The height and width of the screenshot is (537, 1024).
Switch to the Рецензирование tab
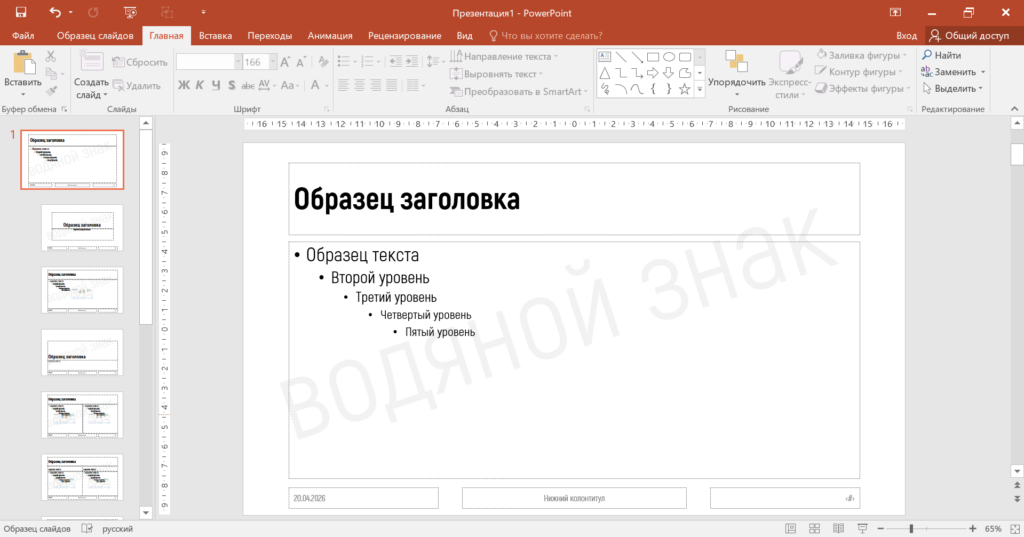coord(404,35)
